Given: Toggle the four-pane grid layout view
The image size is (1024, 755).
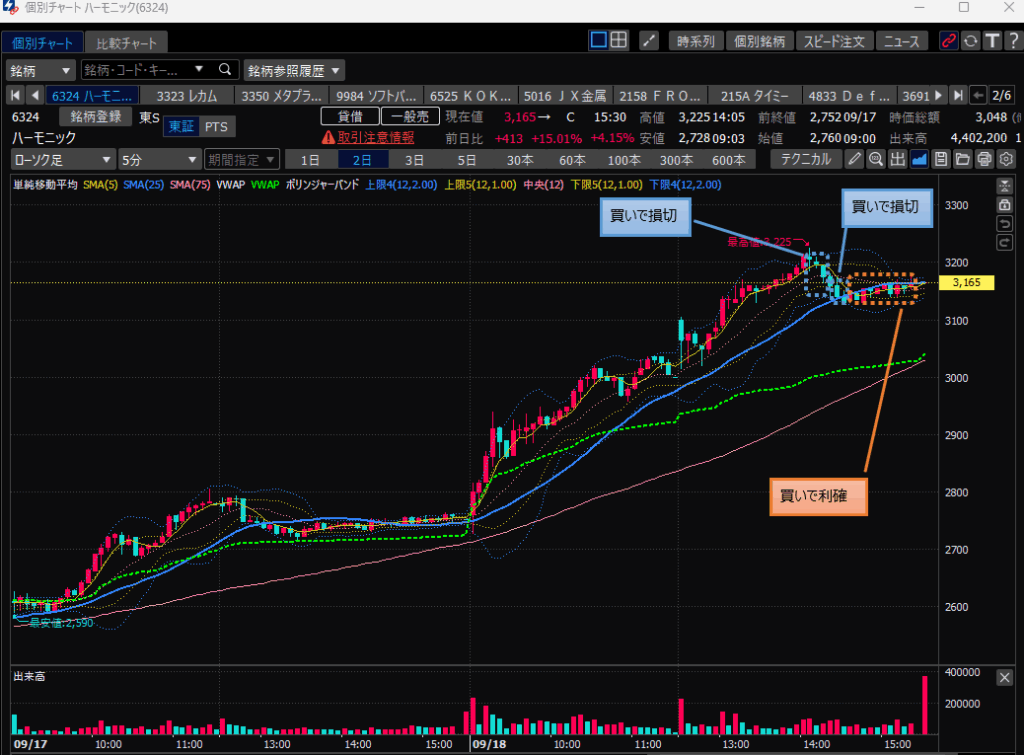Looking at the screenshot, I should click(619, 41).
